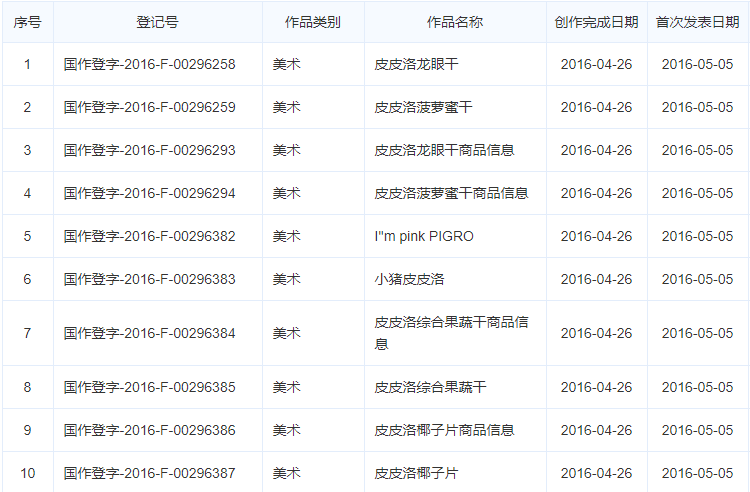Select registration number 国作登字-2016-F-00296258
This screenshot has height=492, width=750.
[x=150, y=64]
